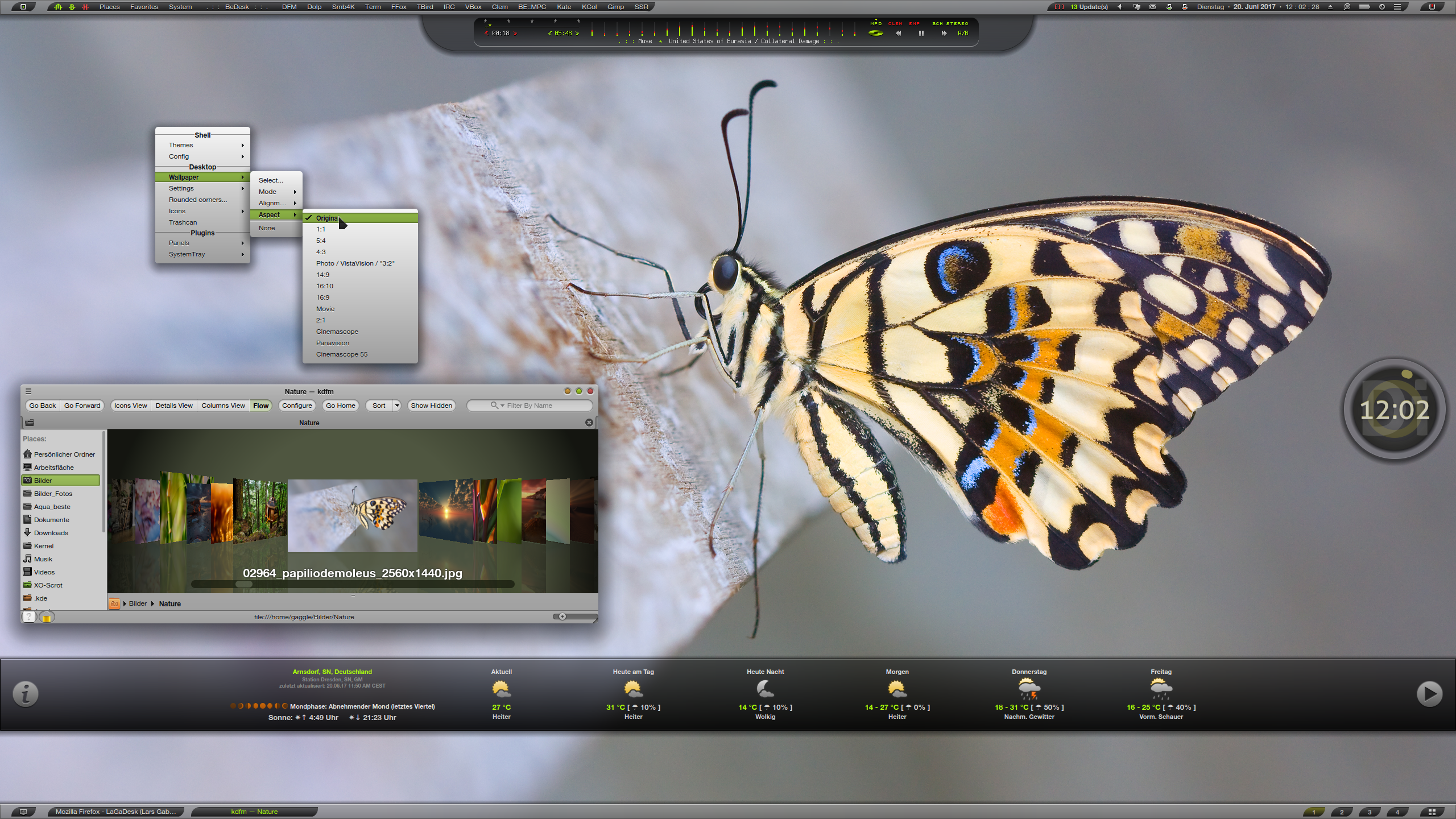The width and height of the screenshot is (1456, 819).
Task: Click the volume speaker icon in tray
Action: (x=1120, y=7)
